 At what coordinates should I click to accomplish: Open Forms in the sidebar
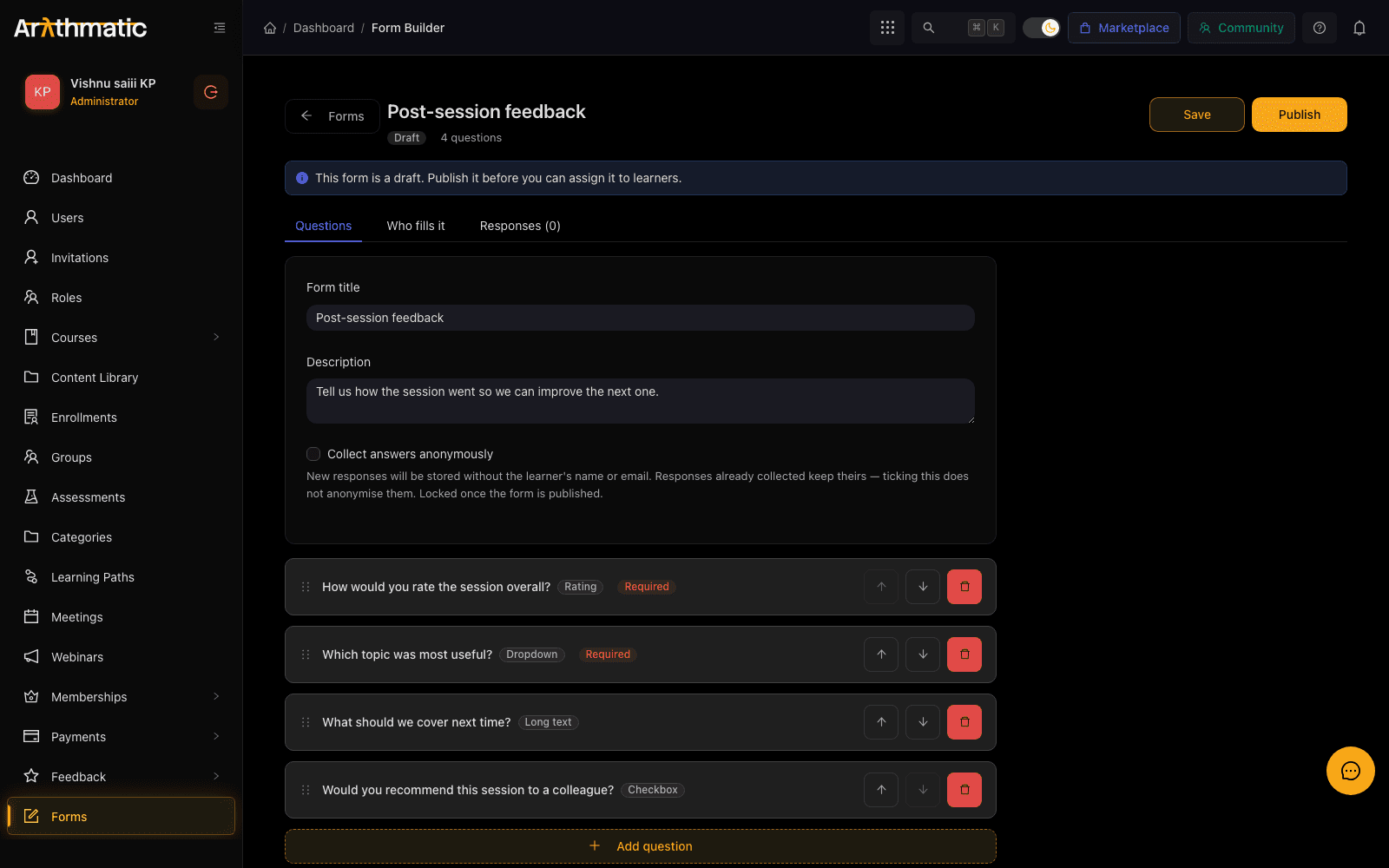122,817
